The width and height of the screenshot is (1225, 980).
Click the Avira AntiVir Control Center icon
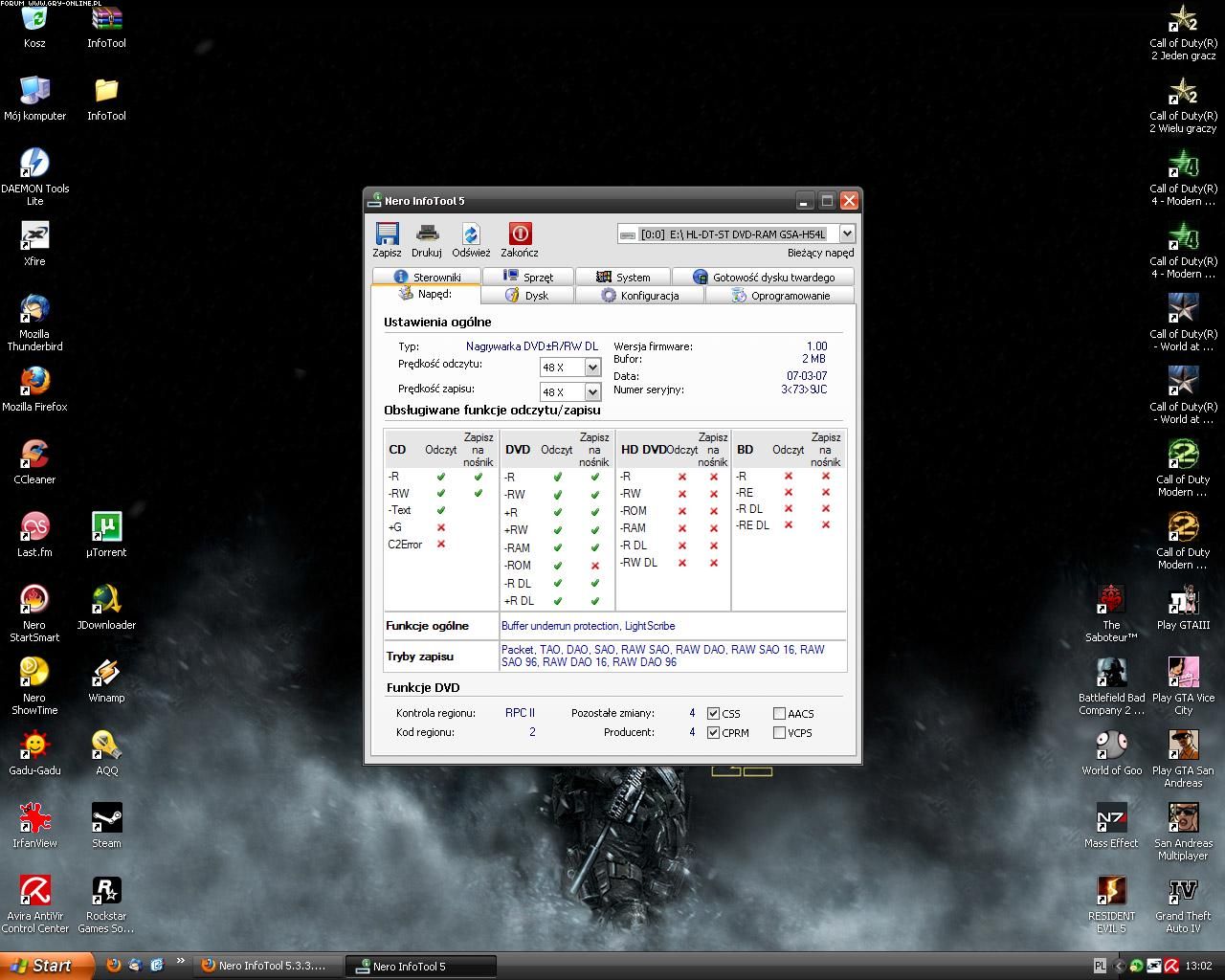[x=34, y=891]
